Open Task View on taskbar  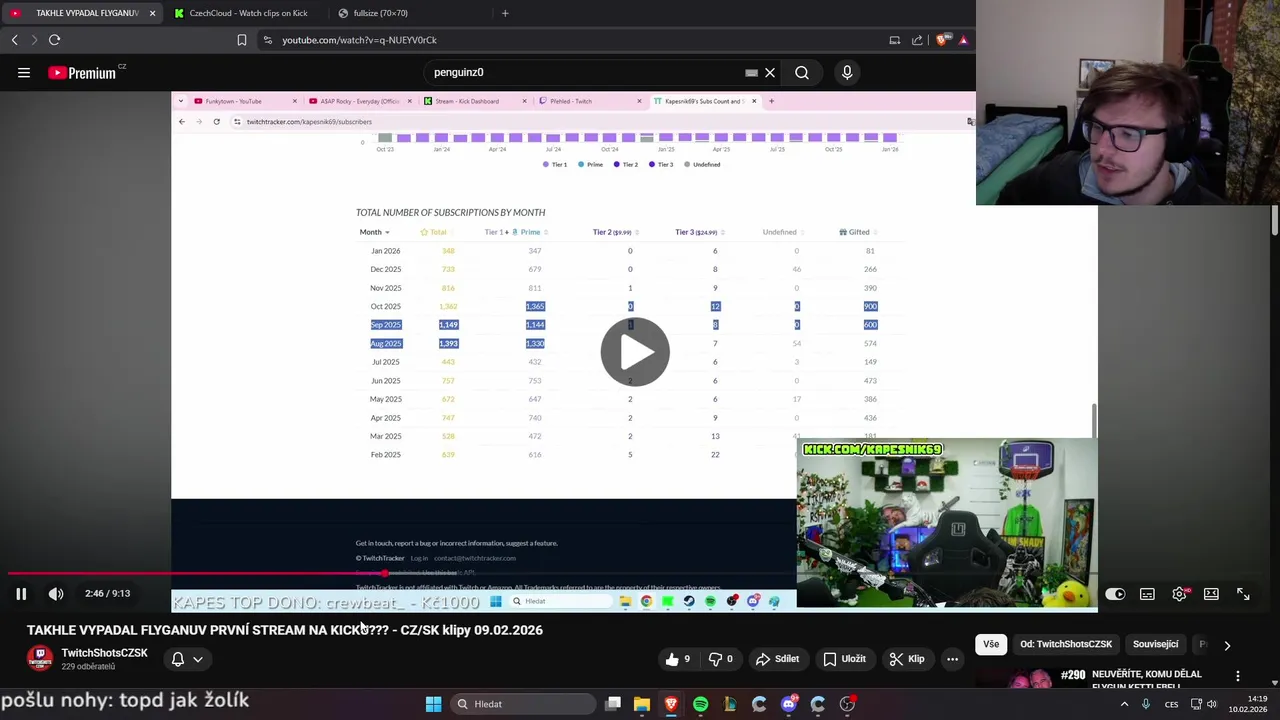613,704
